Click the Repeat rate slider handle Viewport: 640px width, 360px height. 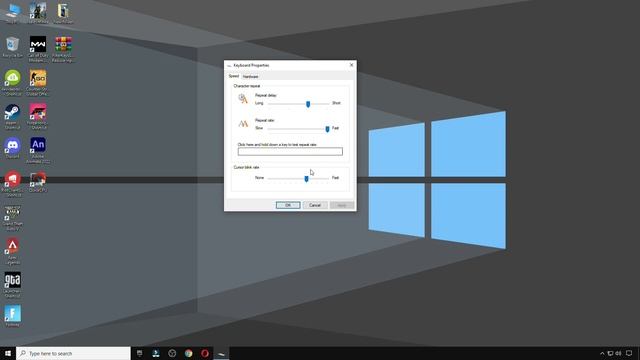pos(327,129)
